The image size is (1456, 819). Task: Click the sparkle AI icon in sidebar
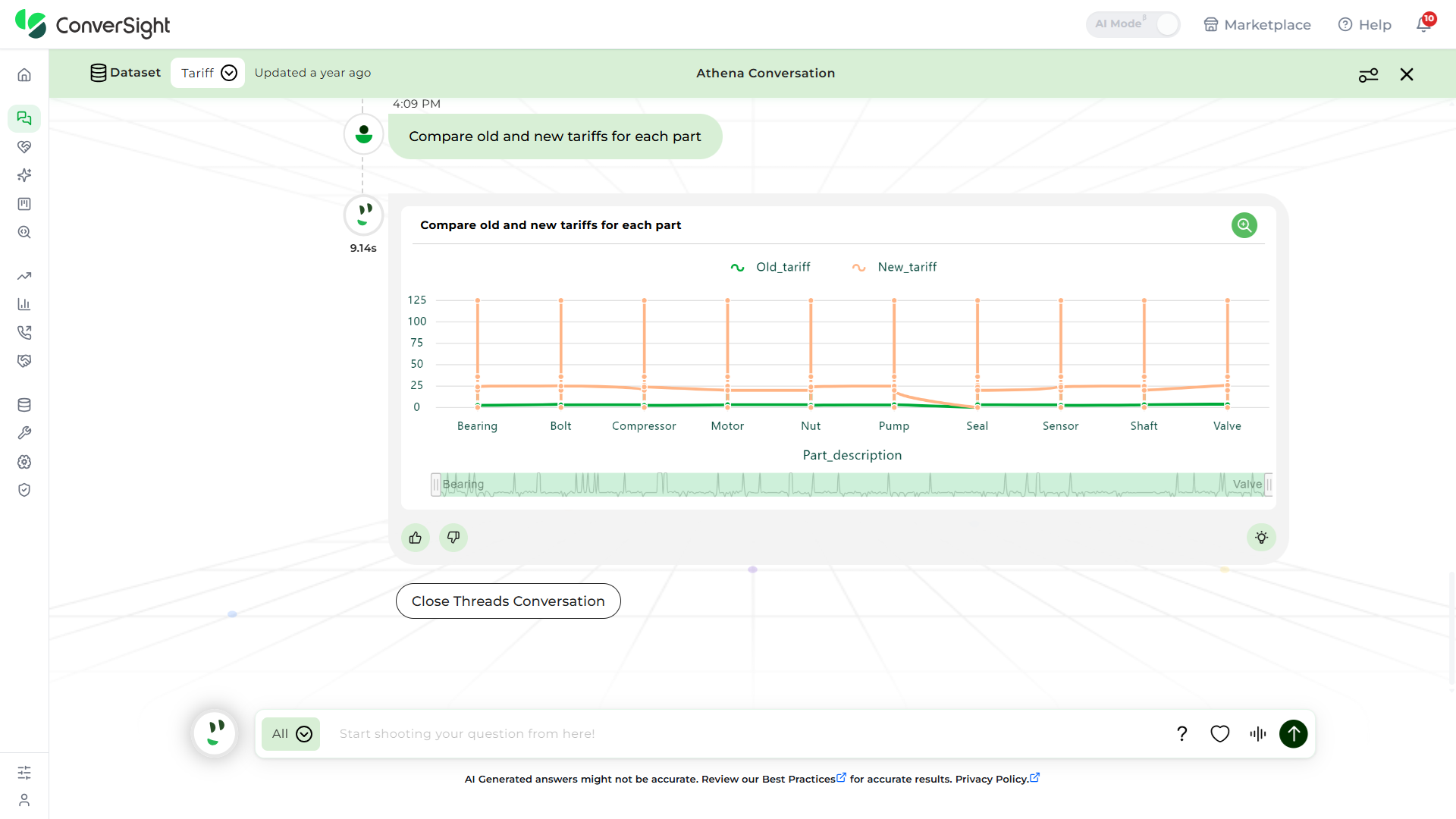(24, 175)
